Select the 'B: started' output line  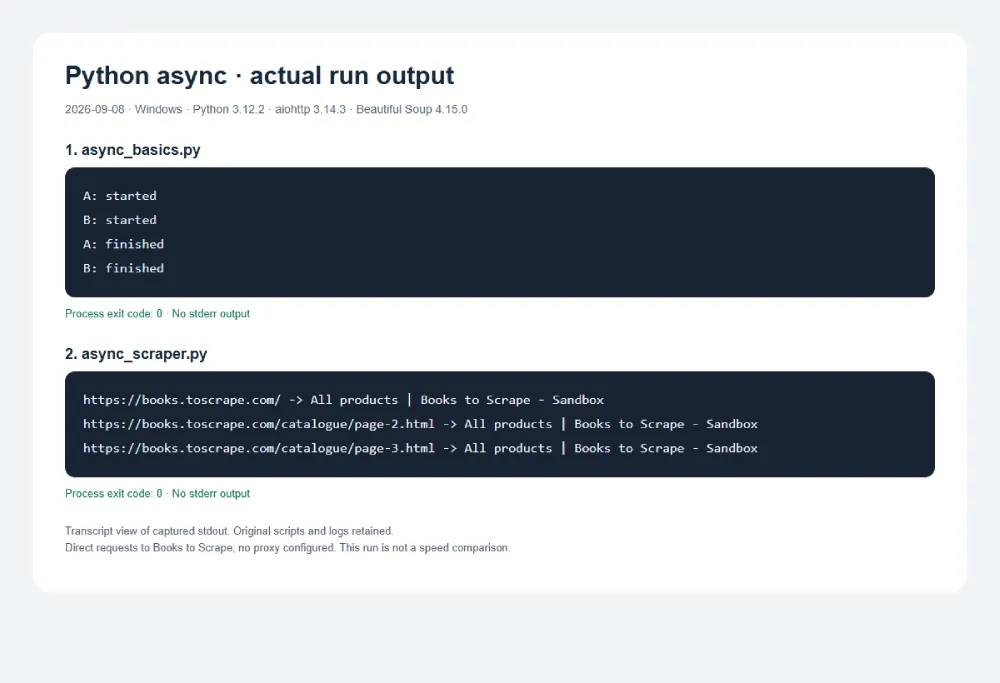click(x=120, y=220)
